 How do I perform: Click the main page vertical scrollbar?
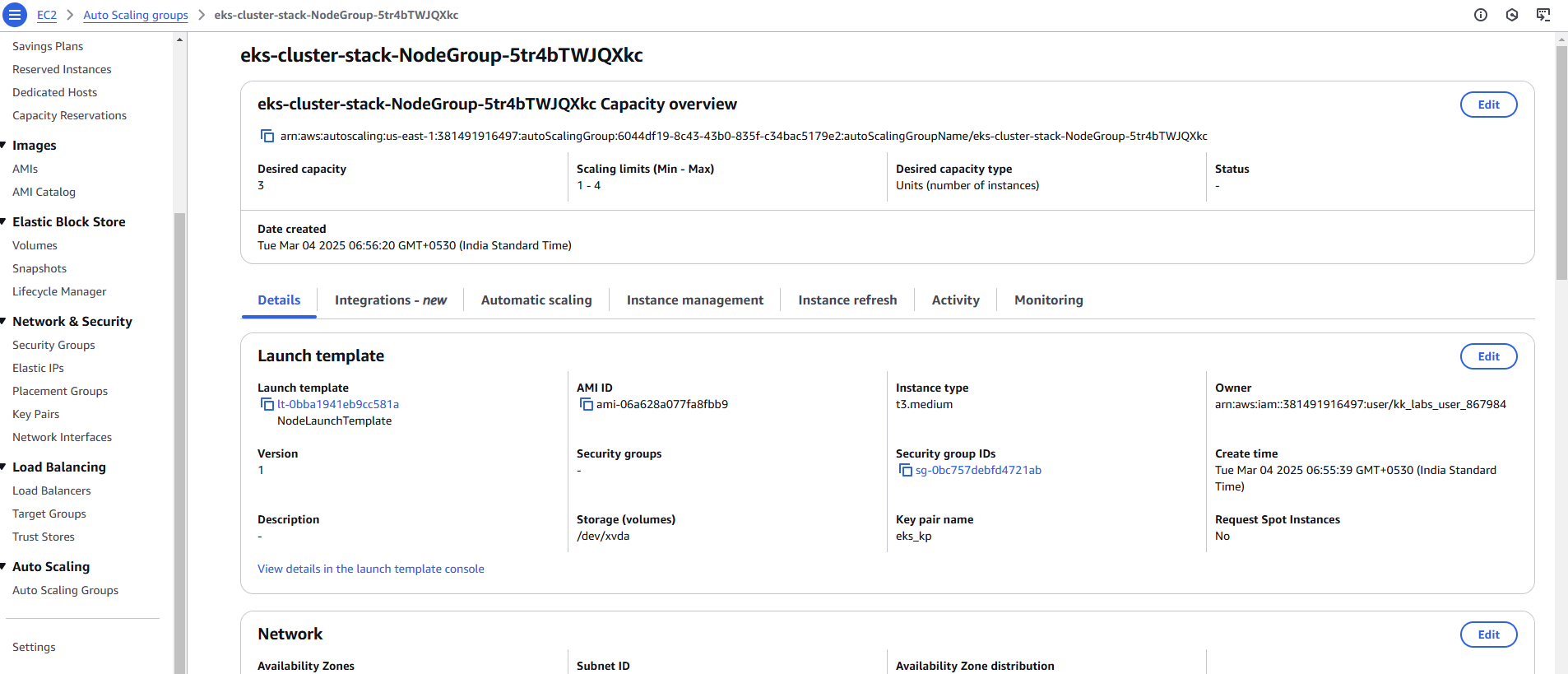click(1561, 165)
